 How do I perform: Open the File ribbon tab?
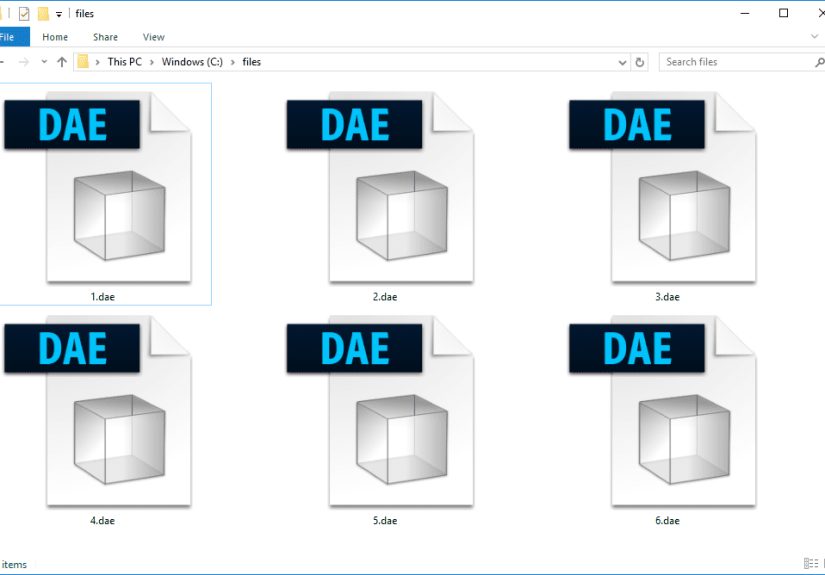(13, 37)
